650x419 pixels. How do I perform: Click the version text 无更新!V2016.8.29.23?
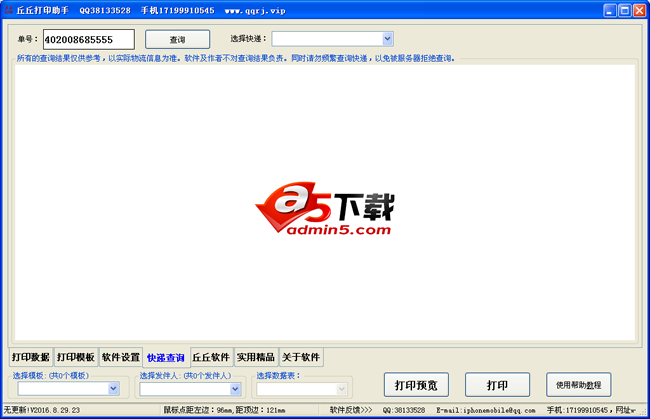[x=41, y=410]
